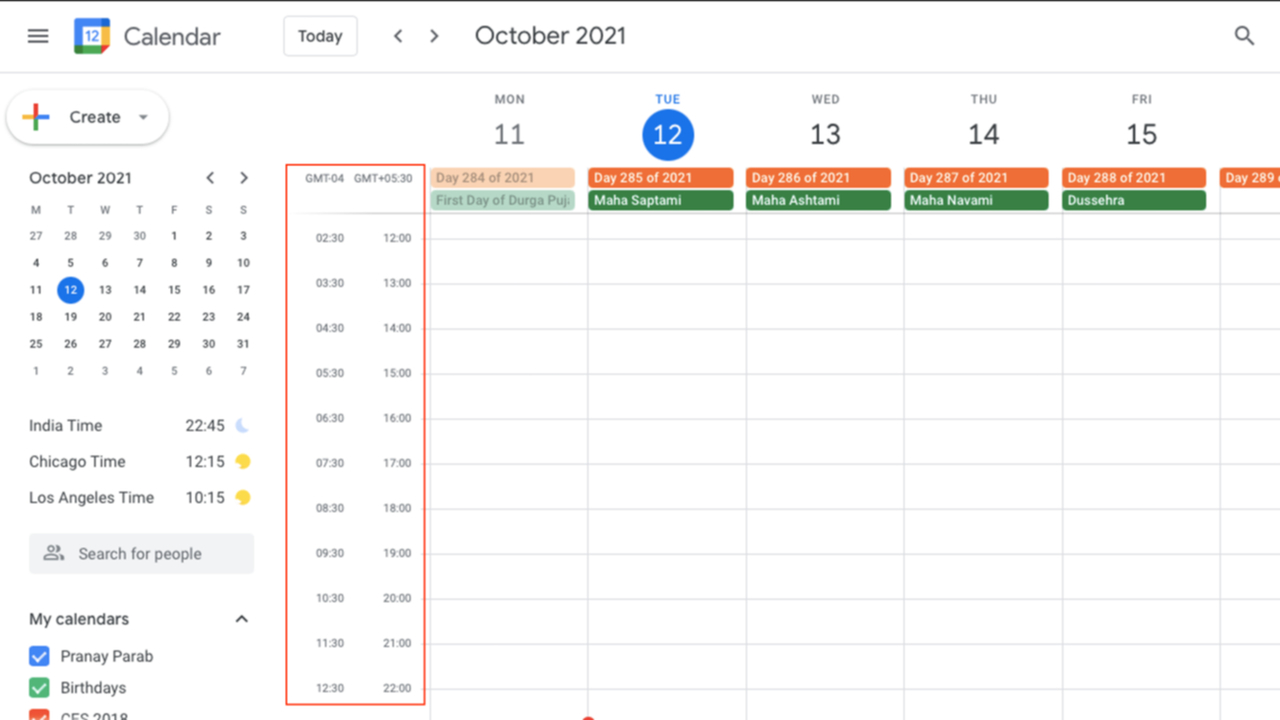Toggle the CES 2018 calendar checkbox
1280x720 pixels.
click(39, 715)
